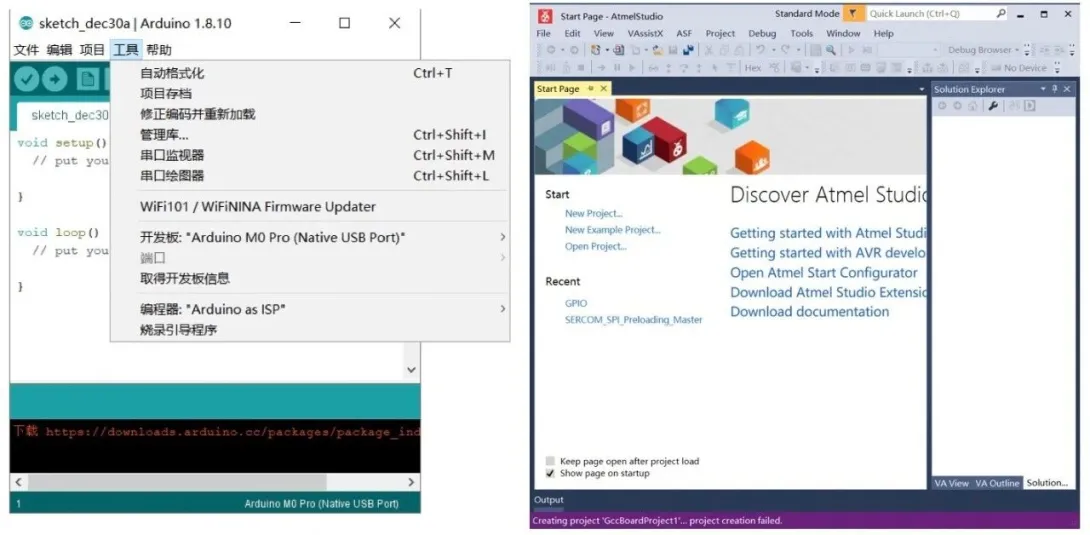Open recent project SERCOM_SPI_Preloading_Master
This screenshot has width=1090, height=535.
tap(633, 320)
